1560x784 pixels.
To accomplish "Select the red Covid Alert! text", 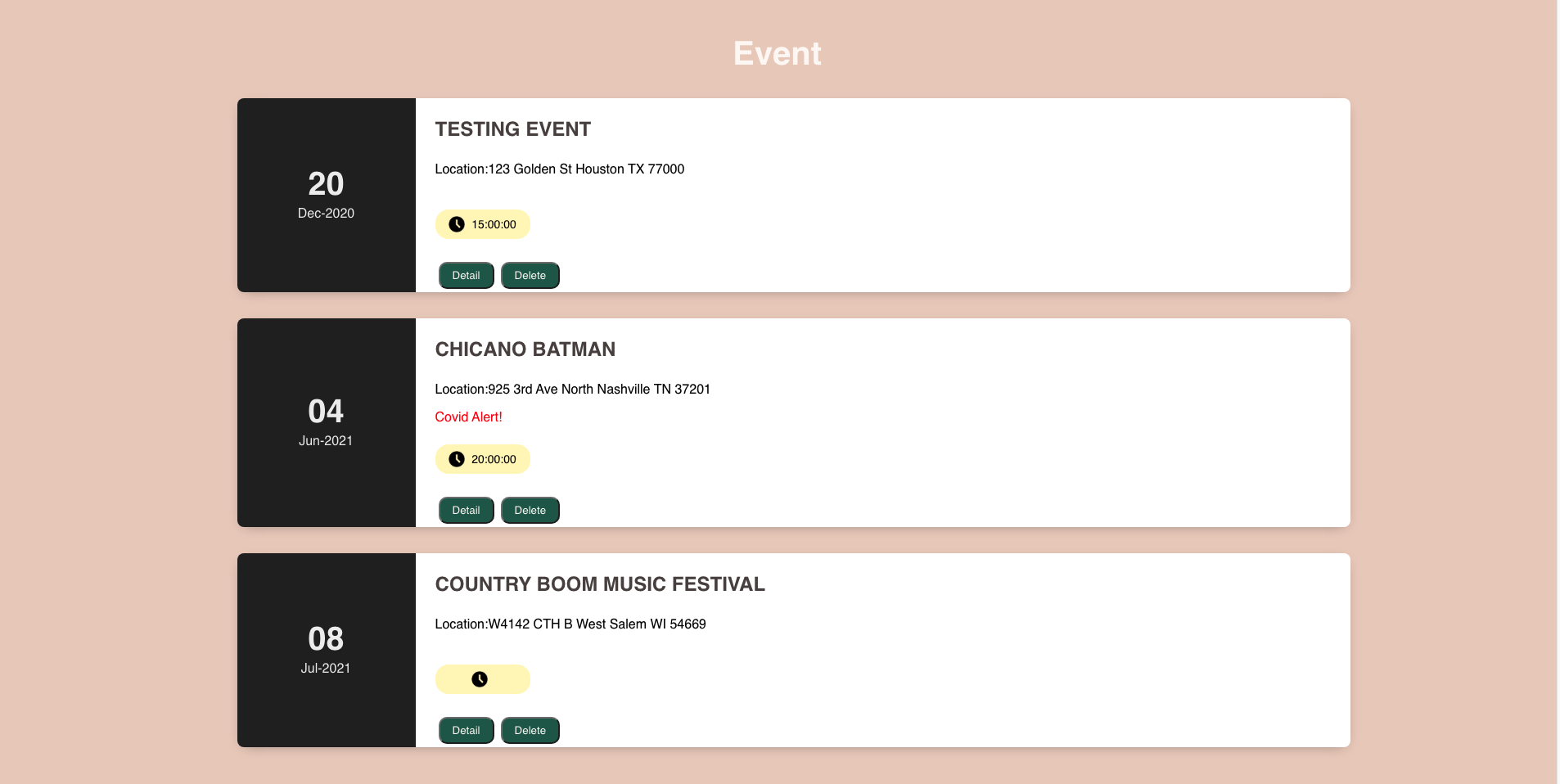I will click(468, 417).
